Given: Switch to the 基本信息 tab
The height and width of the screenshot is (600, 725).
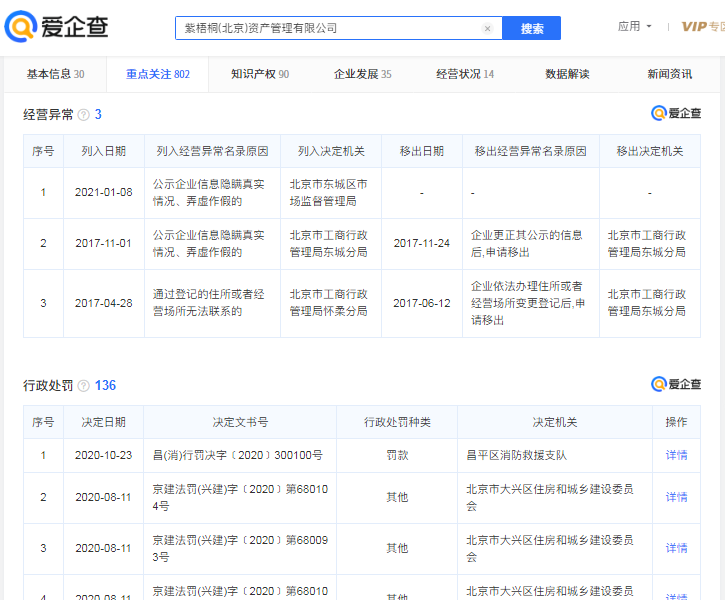Looking at the screenshot, I should [55, 74].
